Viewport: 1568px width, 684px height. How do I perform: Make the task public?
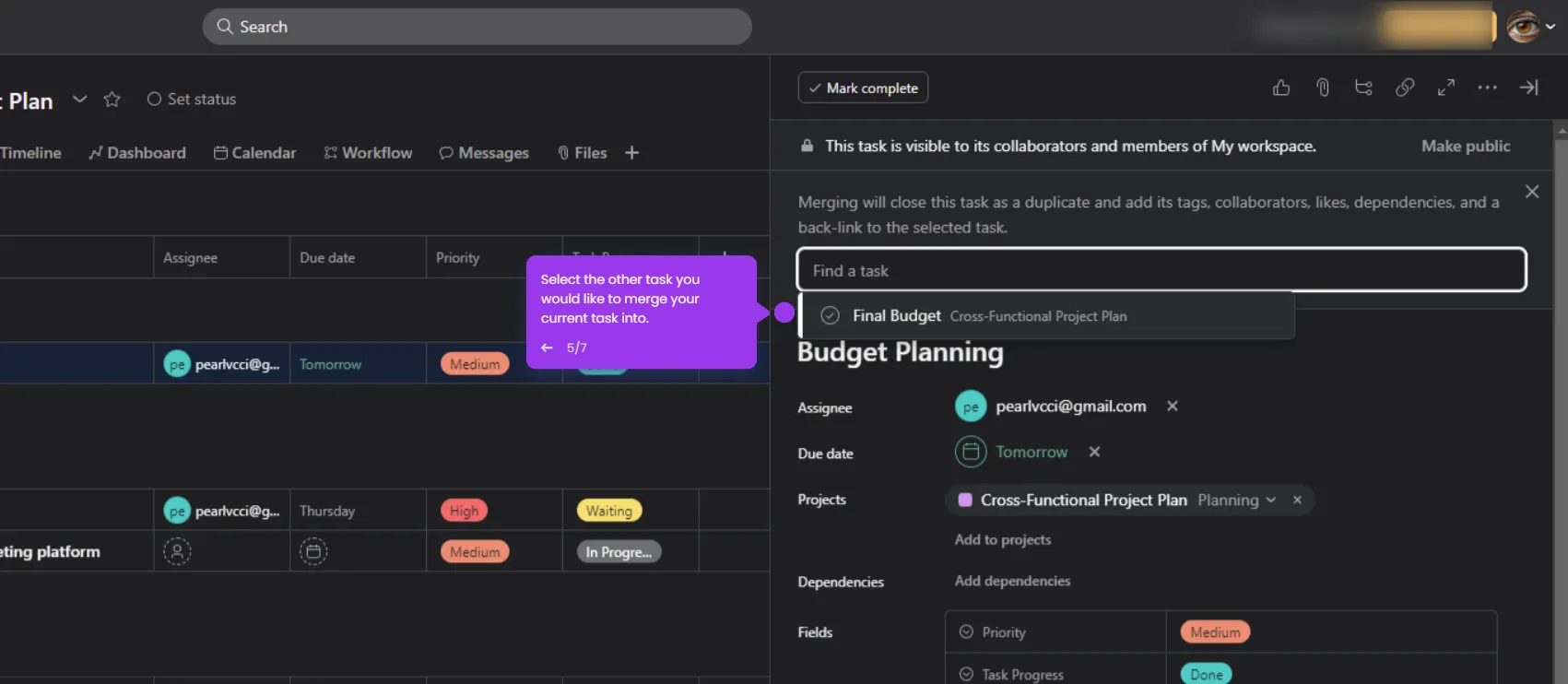pyautogui.click(x=1466, y=146)
